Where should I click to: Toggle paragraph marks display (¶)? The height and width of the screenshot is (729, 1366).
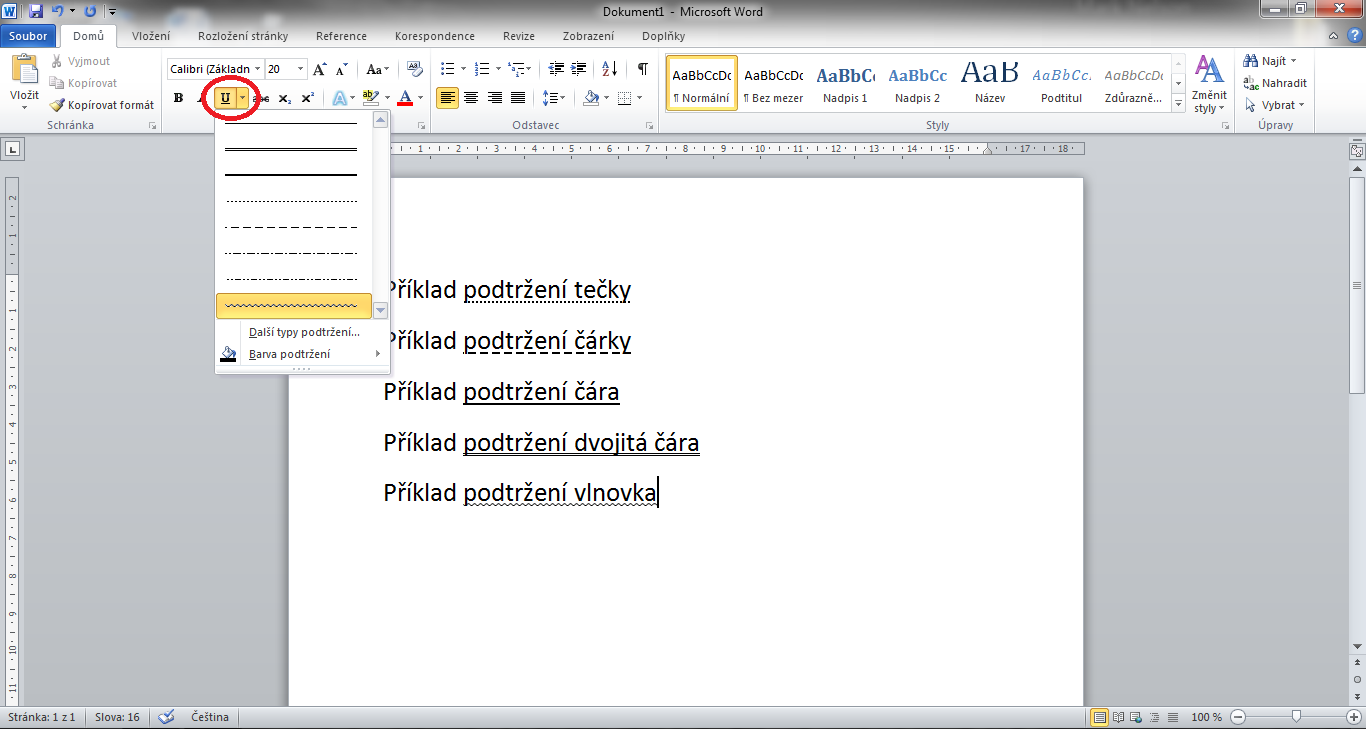pos(642,69)
